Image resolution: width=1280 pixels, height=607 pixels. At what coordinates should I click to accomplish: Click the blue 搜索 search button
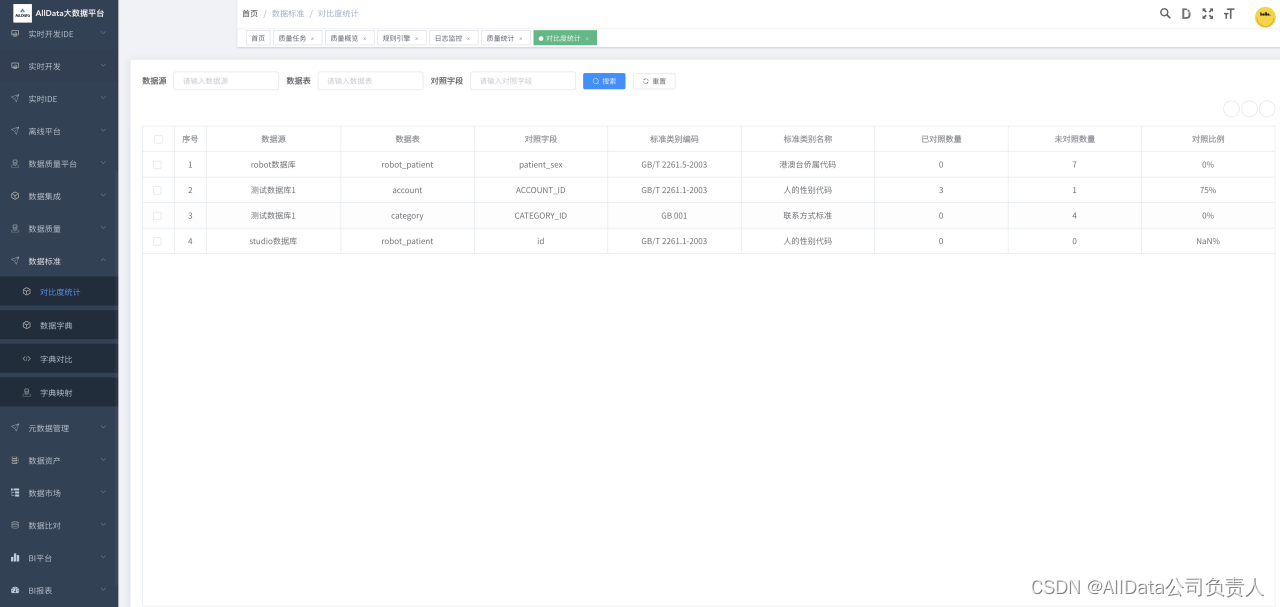pos(604,81)
